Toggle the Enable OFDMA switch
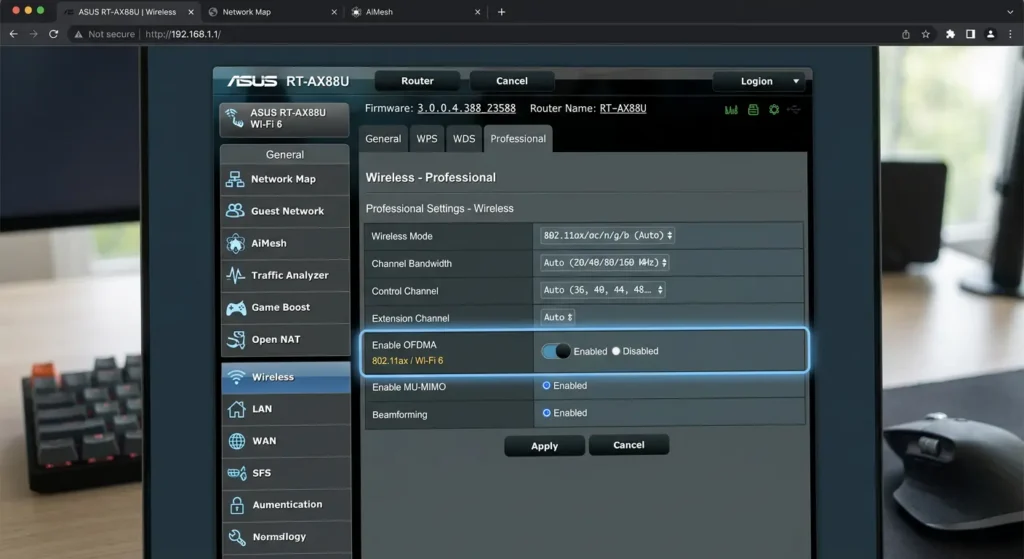Viewport: 1024px width, 559px height. (556, 351)
